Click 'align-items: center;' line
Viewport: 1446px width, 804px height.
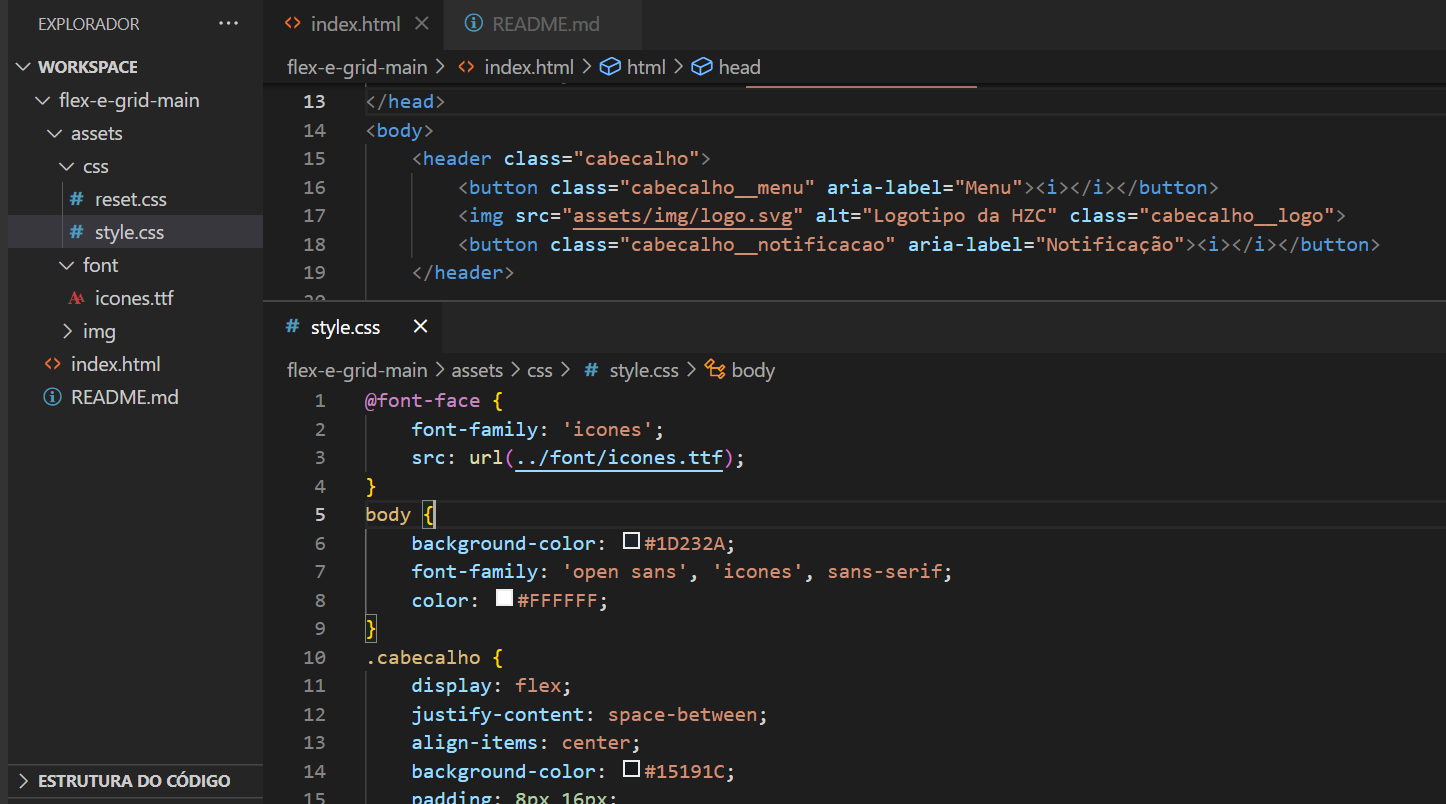point(525,742)
